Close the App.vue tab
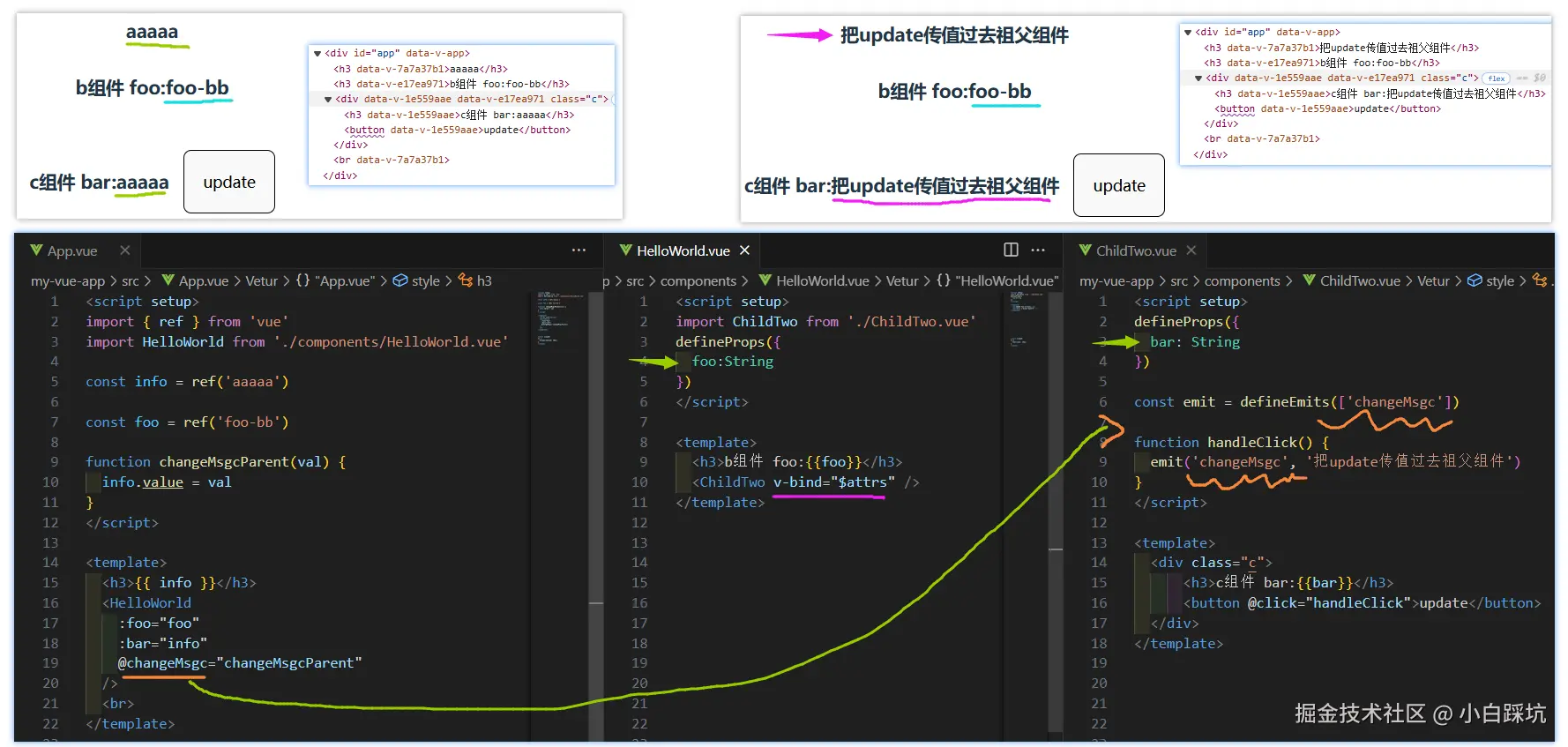The image size is (1568, 747). 125,250
